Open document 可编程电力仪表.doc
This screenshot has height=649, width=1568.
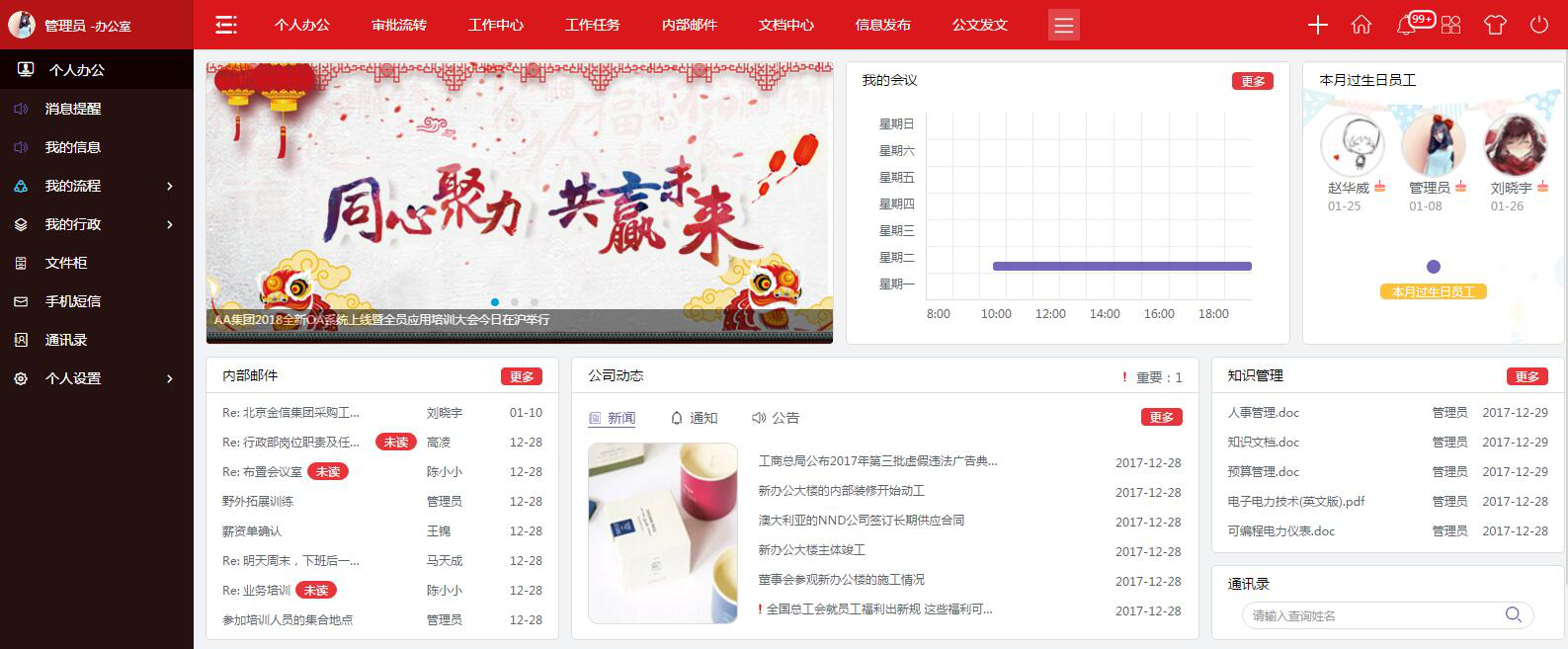(1281, 531)
